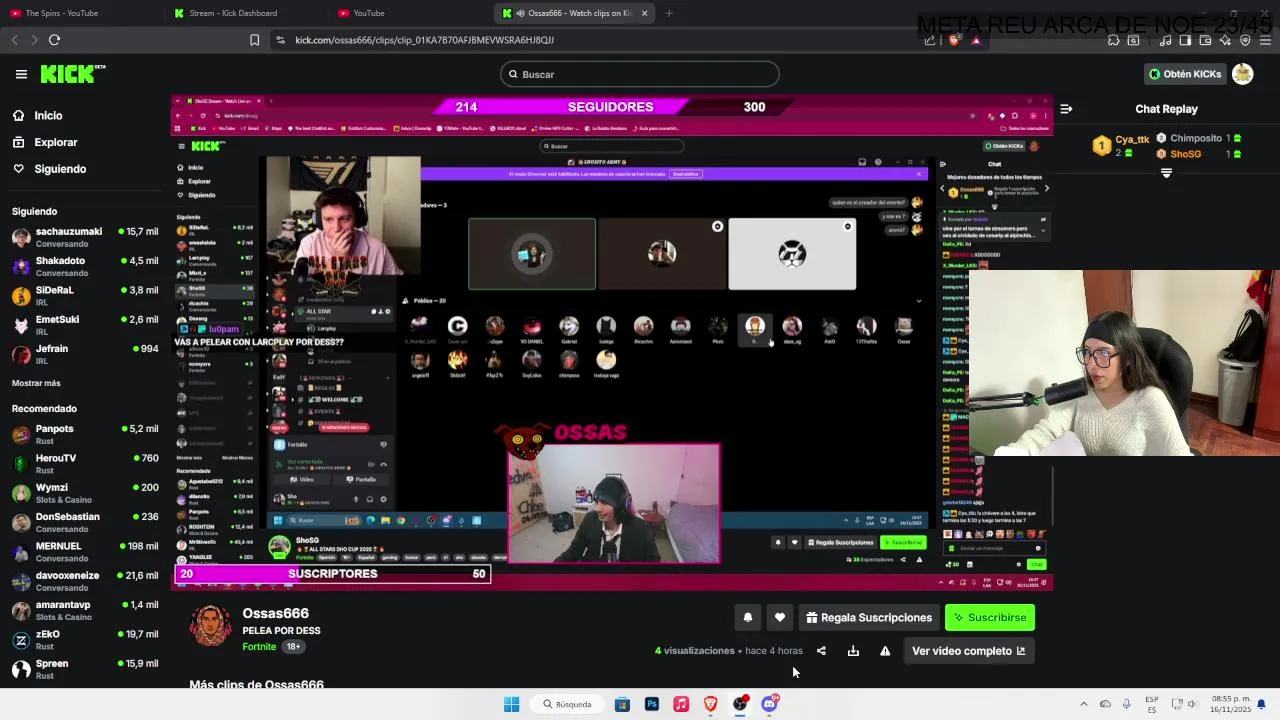Click the Obtén KICKs button
Image resolution: width=1280 pixels, height=720 pixels.
[x=1185, y=74]
